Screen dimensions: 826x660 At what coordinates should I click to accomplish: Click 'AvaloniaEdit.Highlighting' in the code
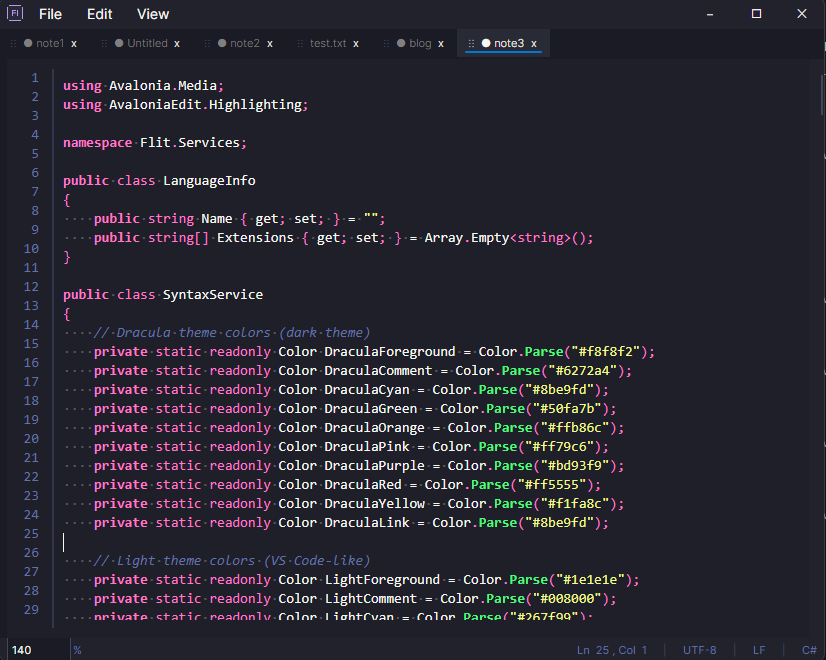205,105
